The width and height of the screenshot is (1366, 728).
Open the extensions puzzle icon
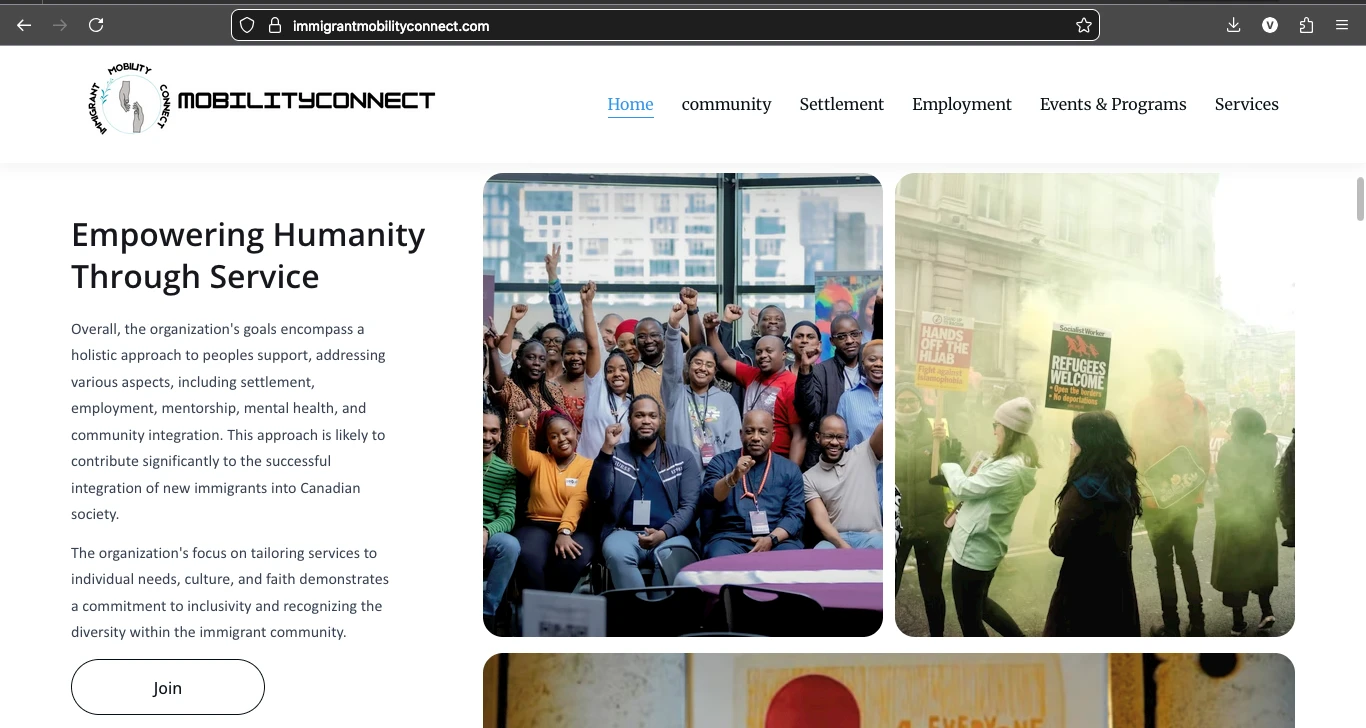(1306, 26)
